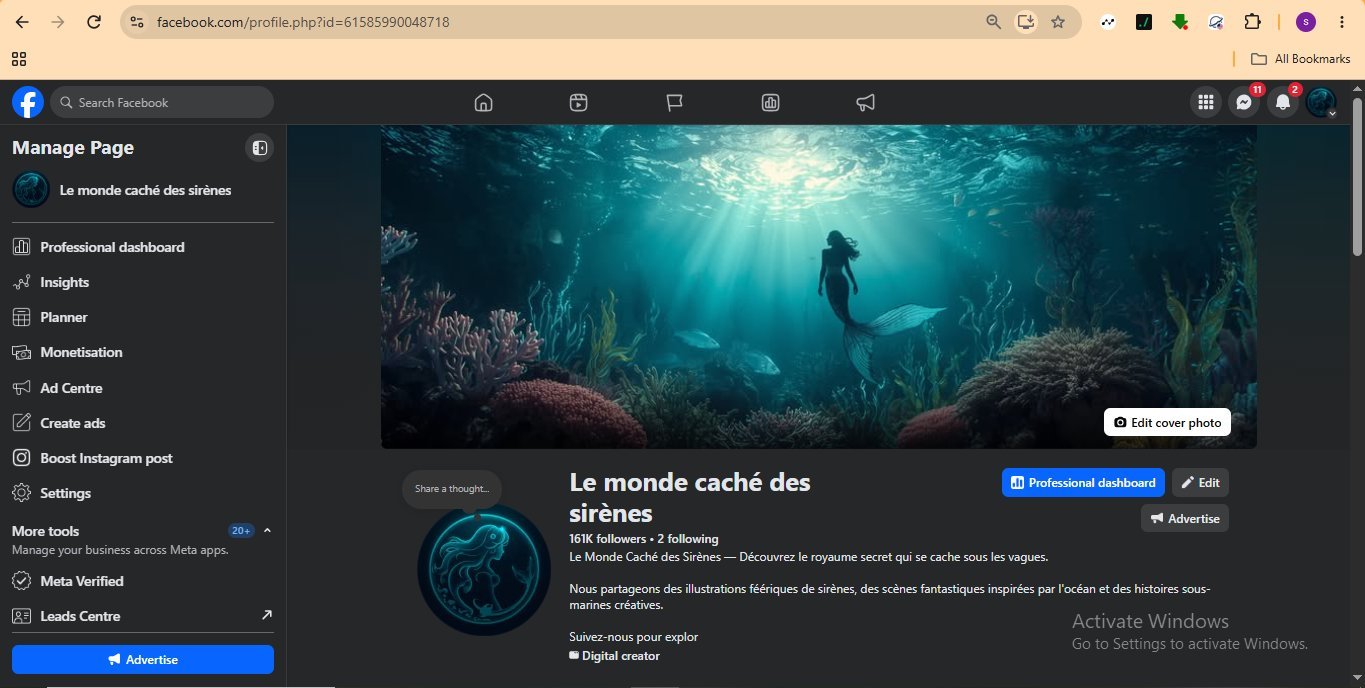1365x688 pixels.
Task: Open the apps grid menu icon
Action: click(x=1206, y=102)
